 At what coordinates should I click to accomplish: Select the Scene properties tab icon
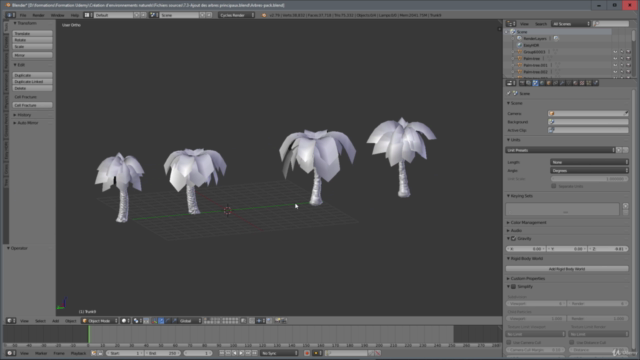[535, 83]
